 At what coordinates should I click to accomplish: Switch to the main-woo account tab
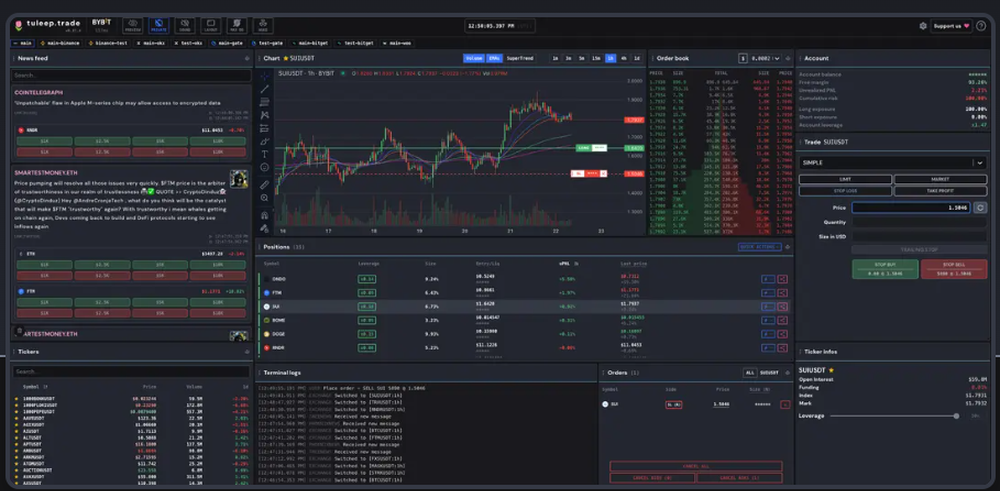pos(398,43)
